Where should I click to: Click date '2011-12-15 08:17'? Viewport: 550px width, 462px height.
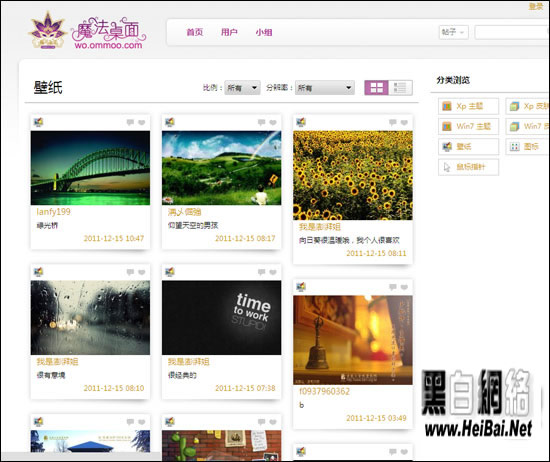245,239
